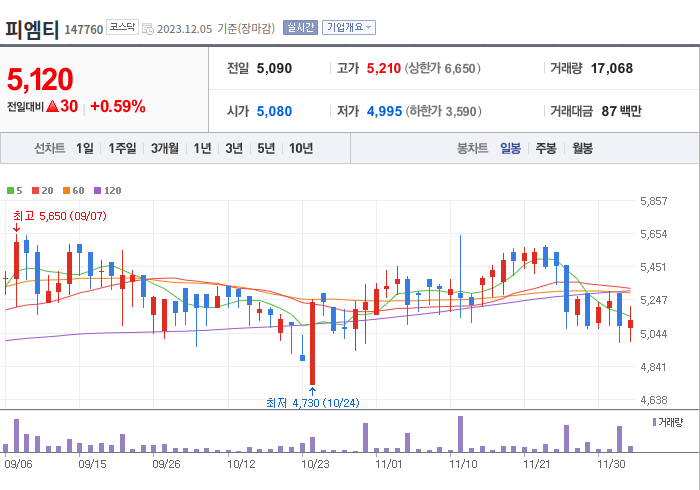Click the 코스닥 market badge

point(122,27)
